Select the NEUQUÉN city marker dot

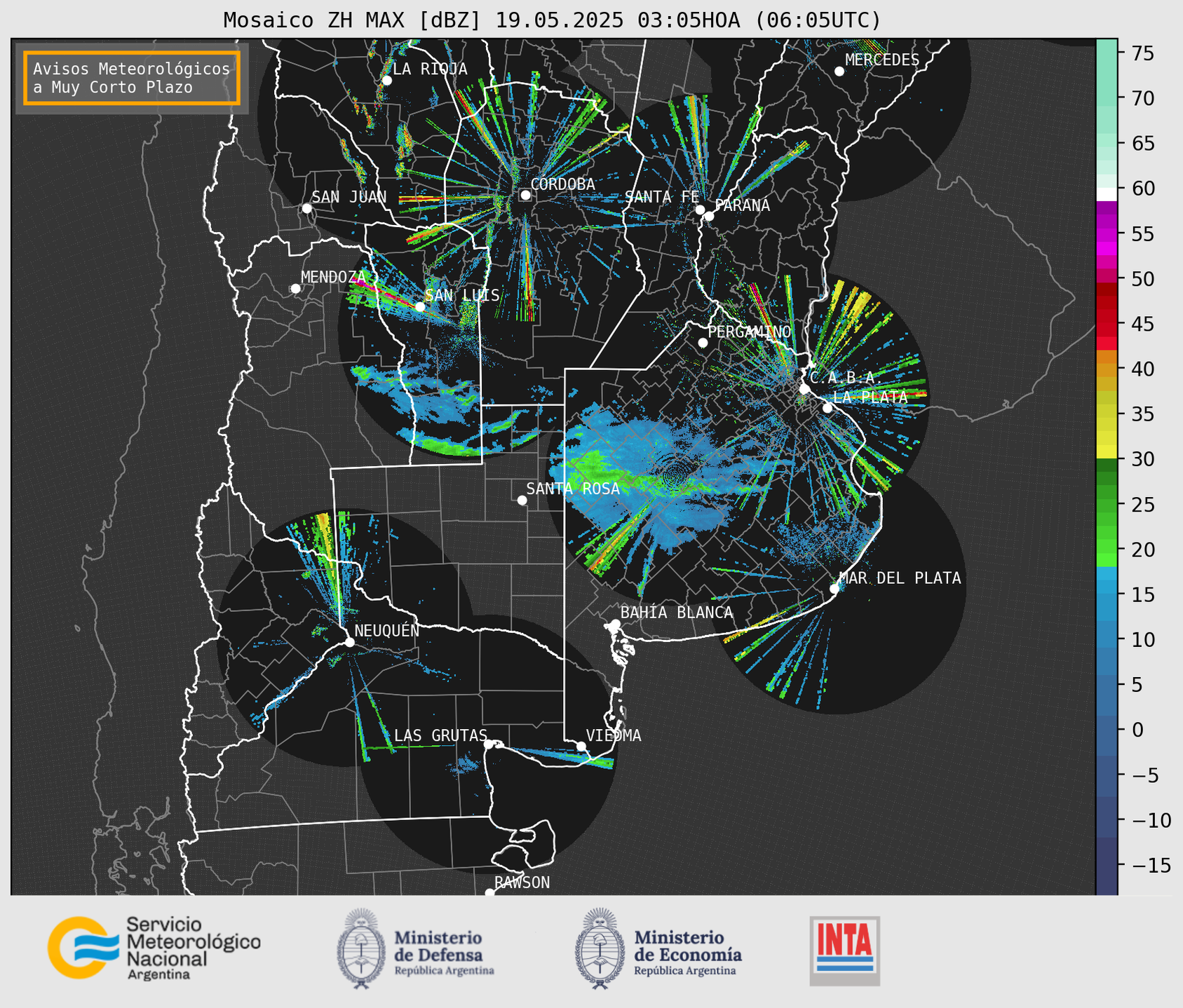[x=349, y=642]
